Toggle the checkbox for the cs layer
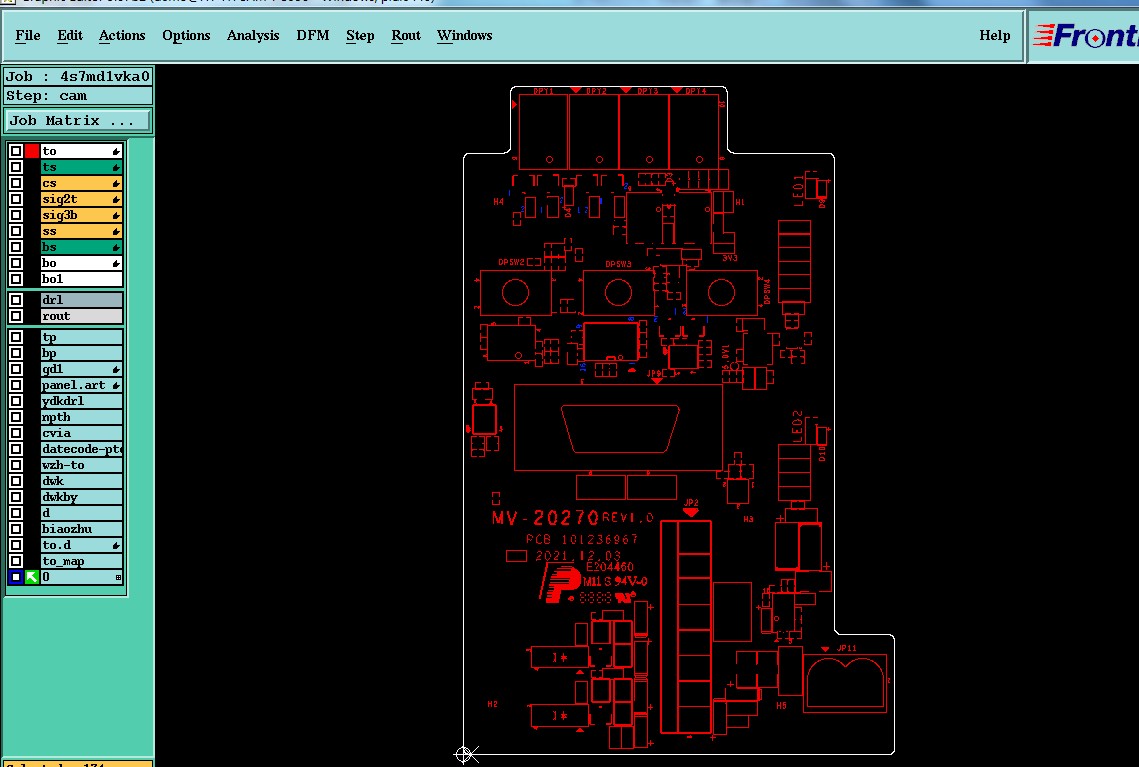Viewport: 1139px width, 767px height. pyautogui.click(x=16, y=183)
